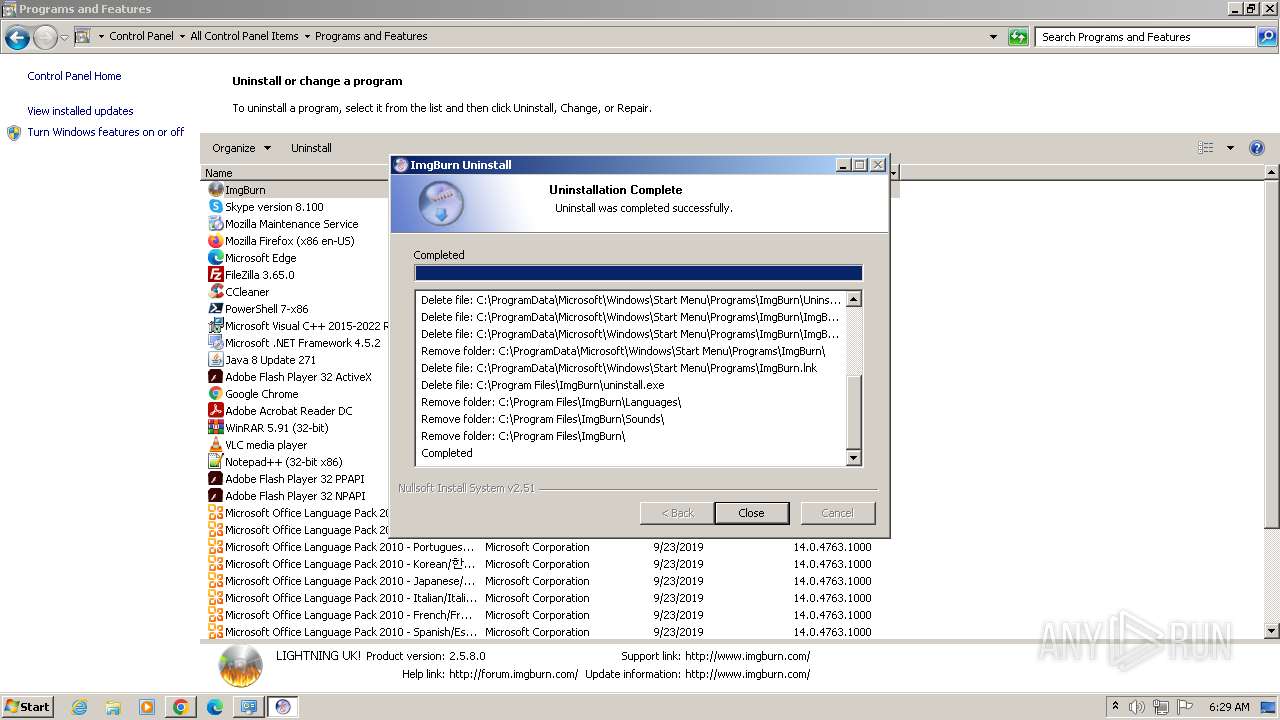Viewport: 1280px width, 720px height.
Task: Click the completed uninstall progress bar
Action: click(638, 273)
